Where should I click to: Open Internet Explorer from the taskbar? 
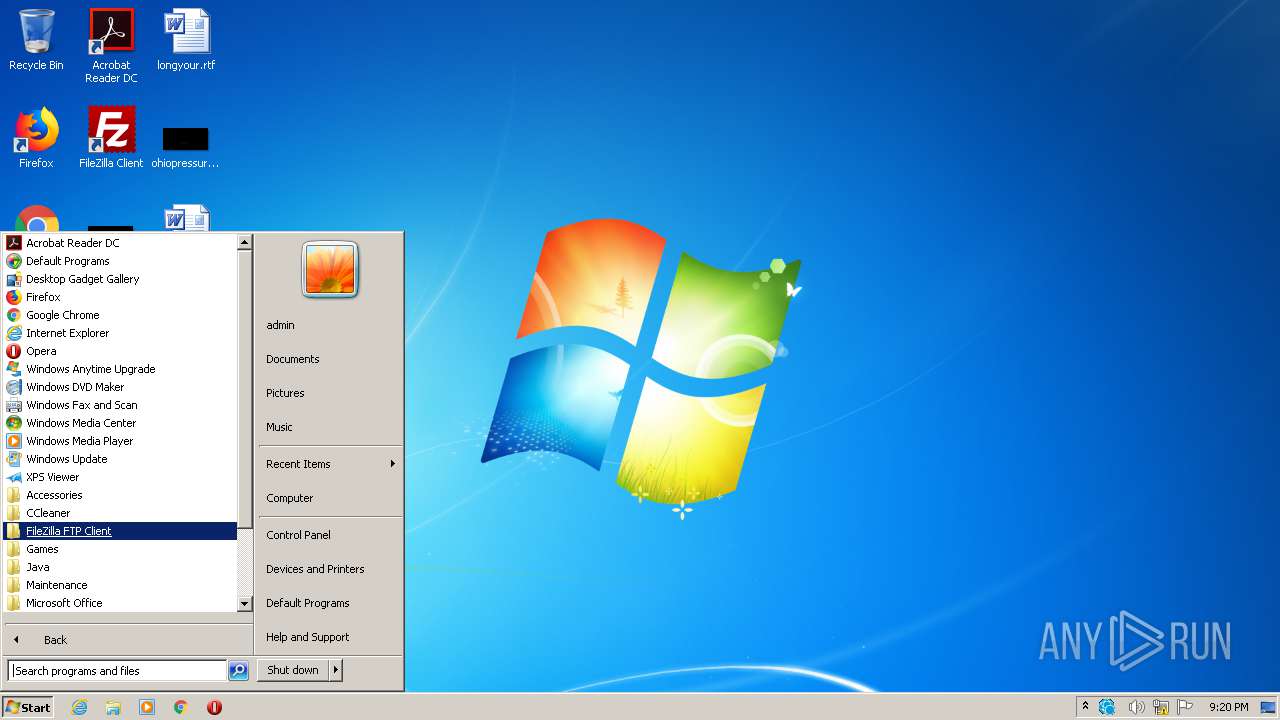(79, 707)
